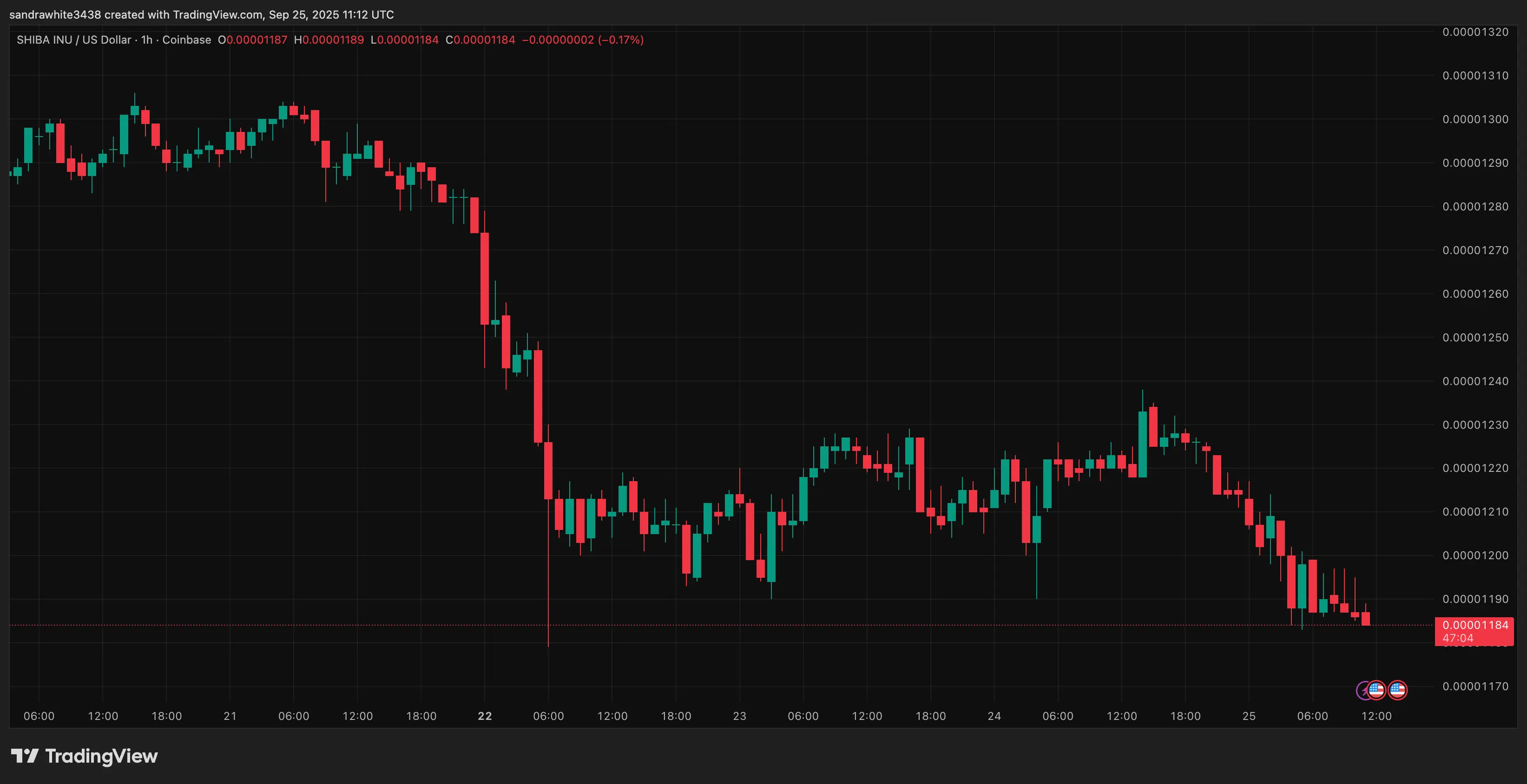Open the rightmost US flag economic event icon
The height and width of the screenshot is (784, 1527).
pos(1398,690)
